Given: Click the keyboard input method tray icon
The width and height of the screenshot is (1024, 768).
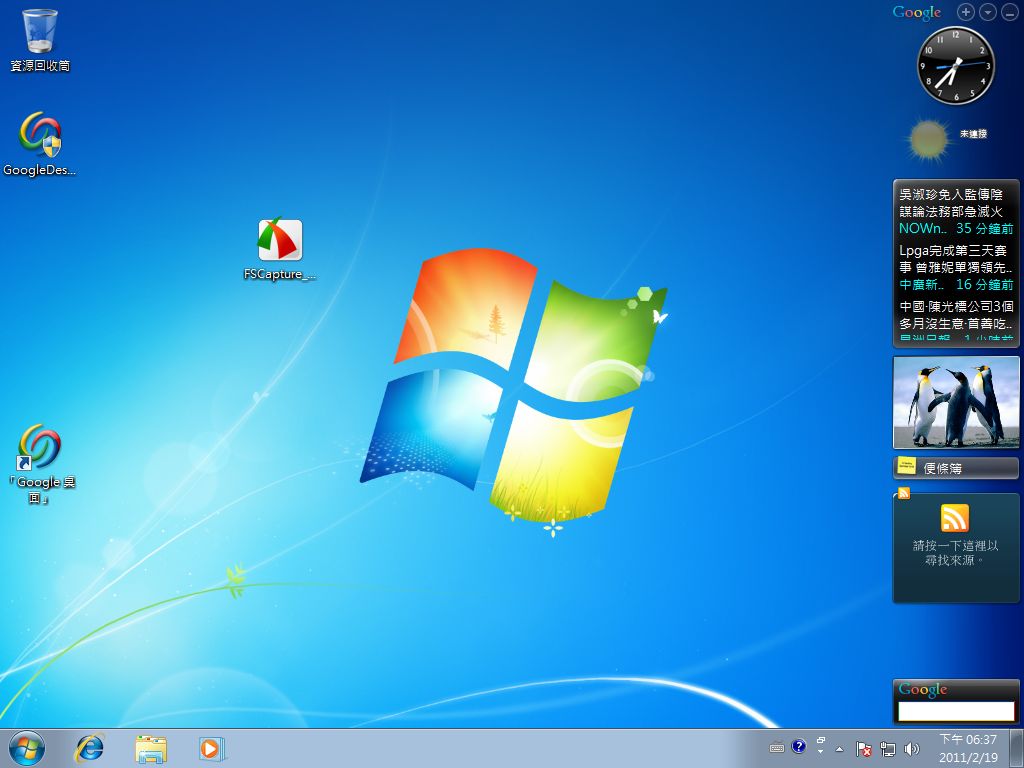Looking at the screenshot, I should [x=776, y=748].
